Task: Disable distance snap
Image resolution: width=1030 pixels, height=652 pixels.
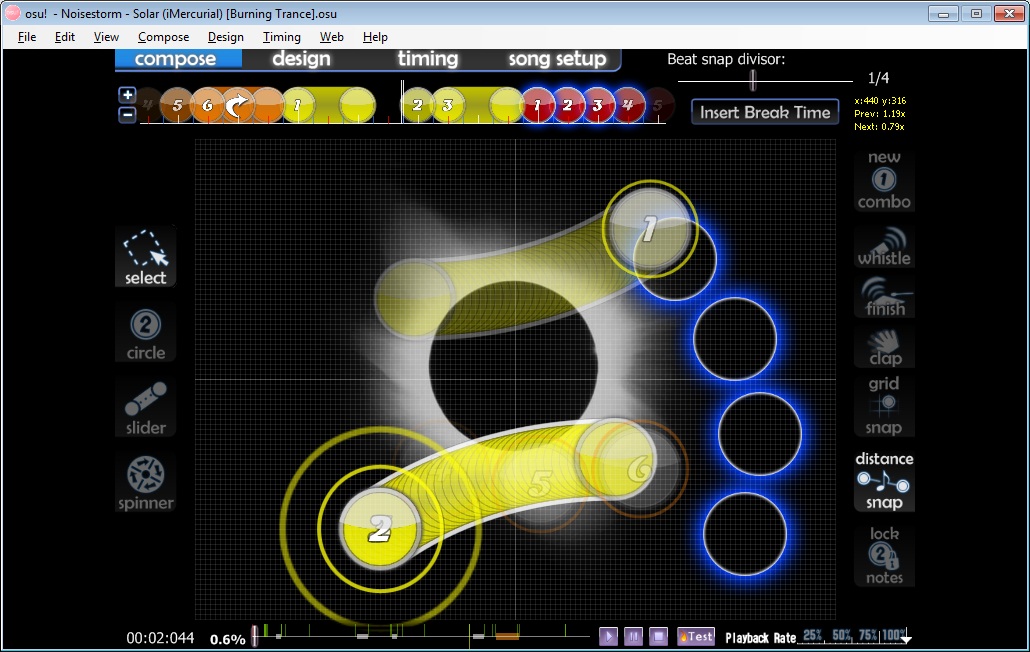Action: (884, 481)
